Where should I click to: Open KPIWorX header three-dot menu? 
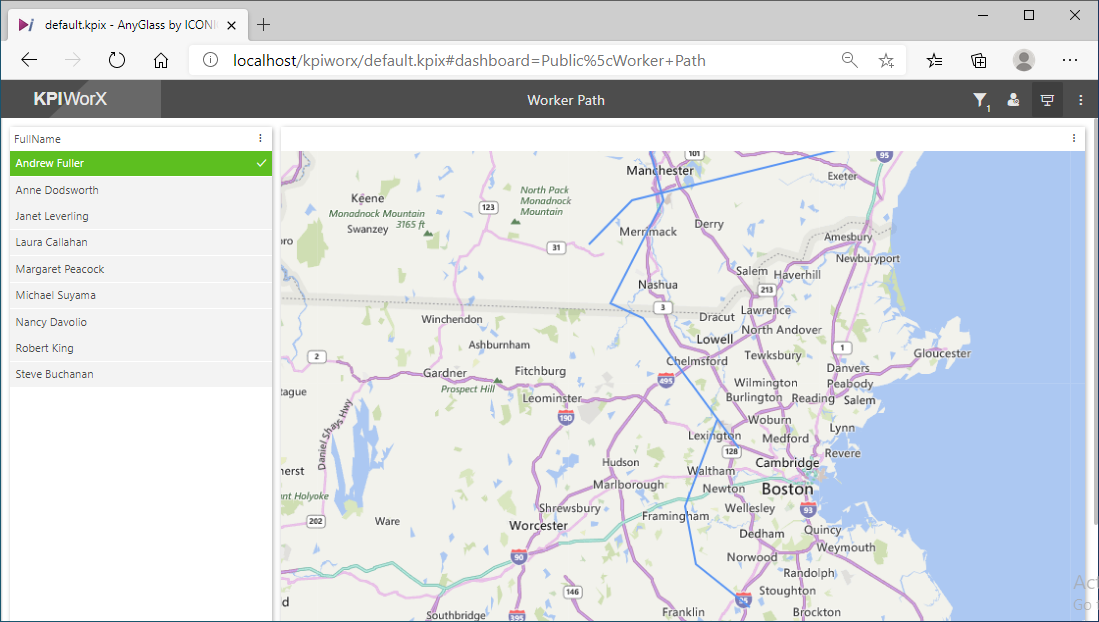coord(1081,100)
